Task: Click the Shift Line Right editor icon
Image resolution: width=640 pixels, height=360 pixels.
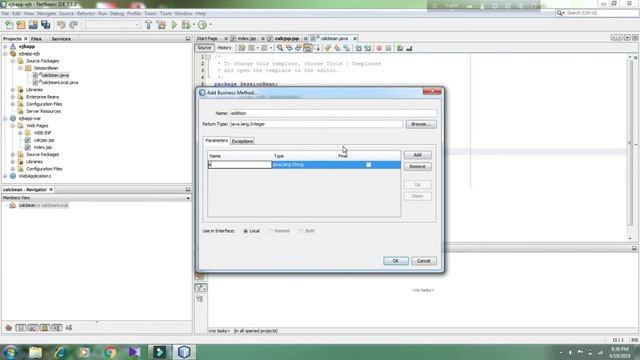Action: [367, 48]
